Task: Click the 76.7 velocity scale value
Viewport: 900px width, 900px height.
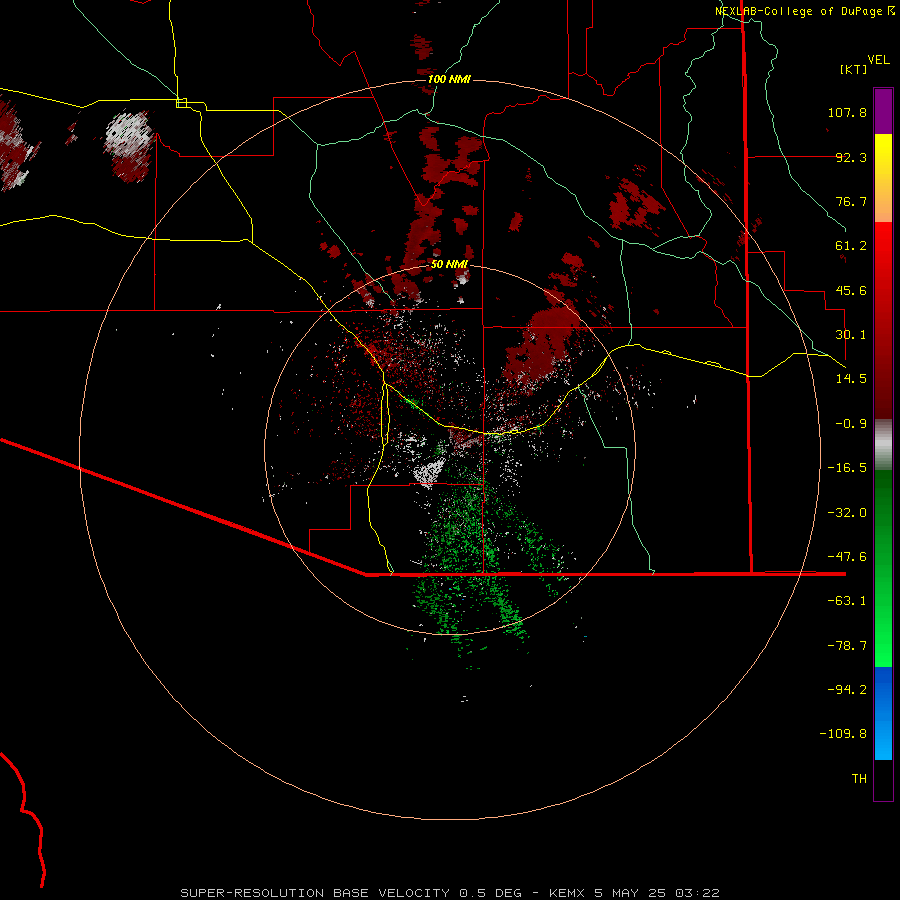Action: (851, 201)
